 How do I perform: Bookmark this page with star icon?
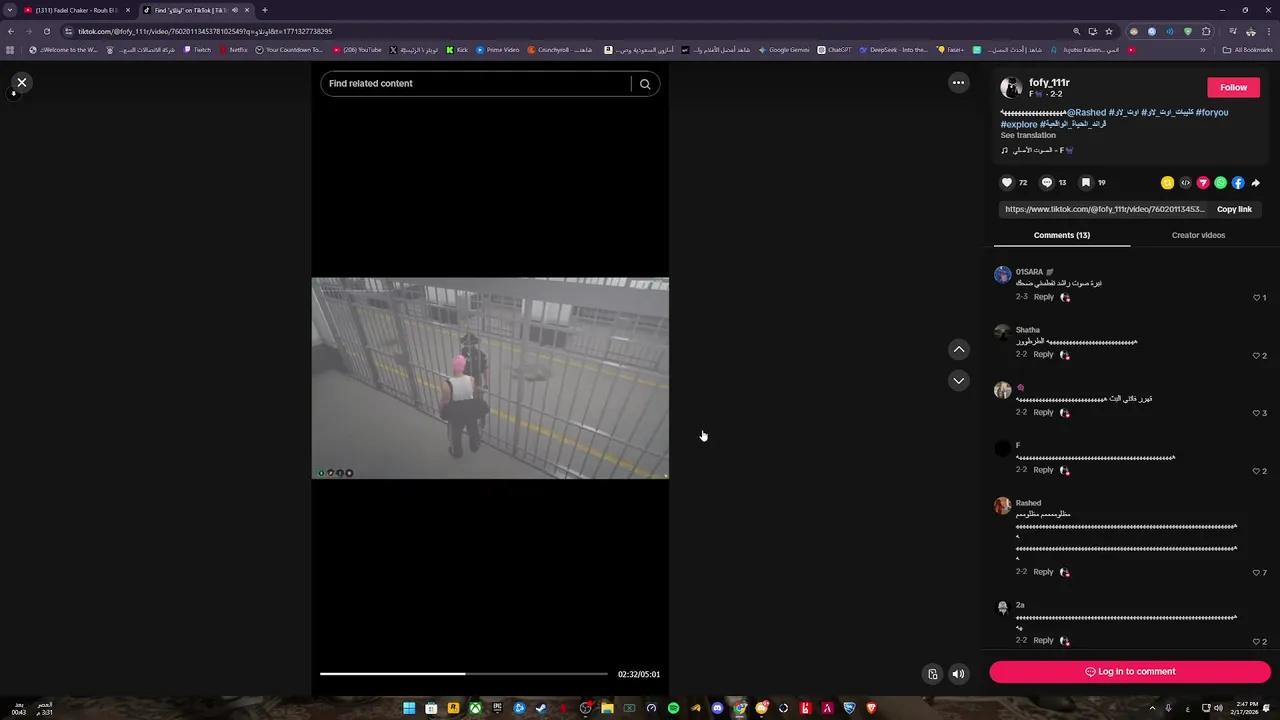(1109, 31)
